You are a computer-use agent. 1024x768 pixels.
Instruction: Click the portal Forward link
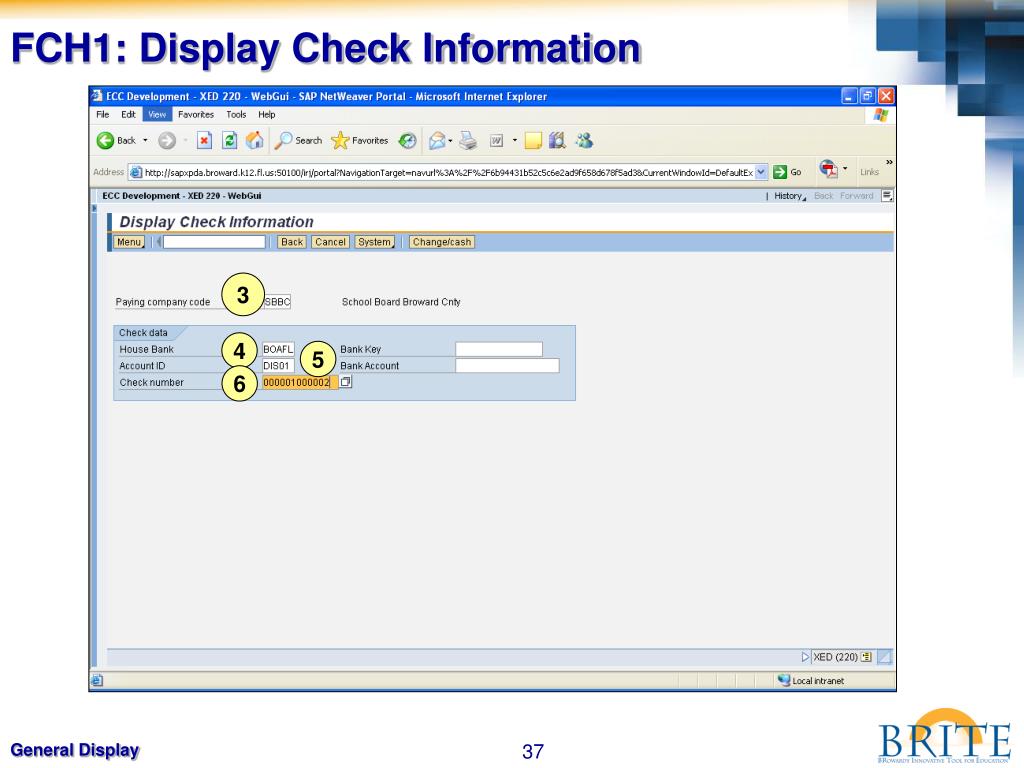click(x=856, y=196)
